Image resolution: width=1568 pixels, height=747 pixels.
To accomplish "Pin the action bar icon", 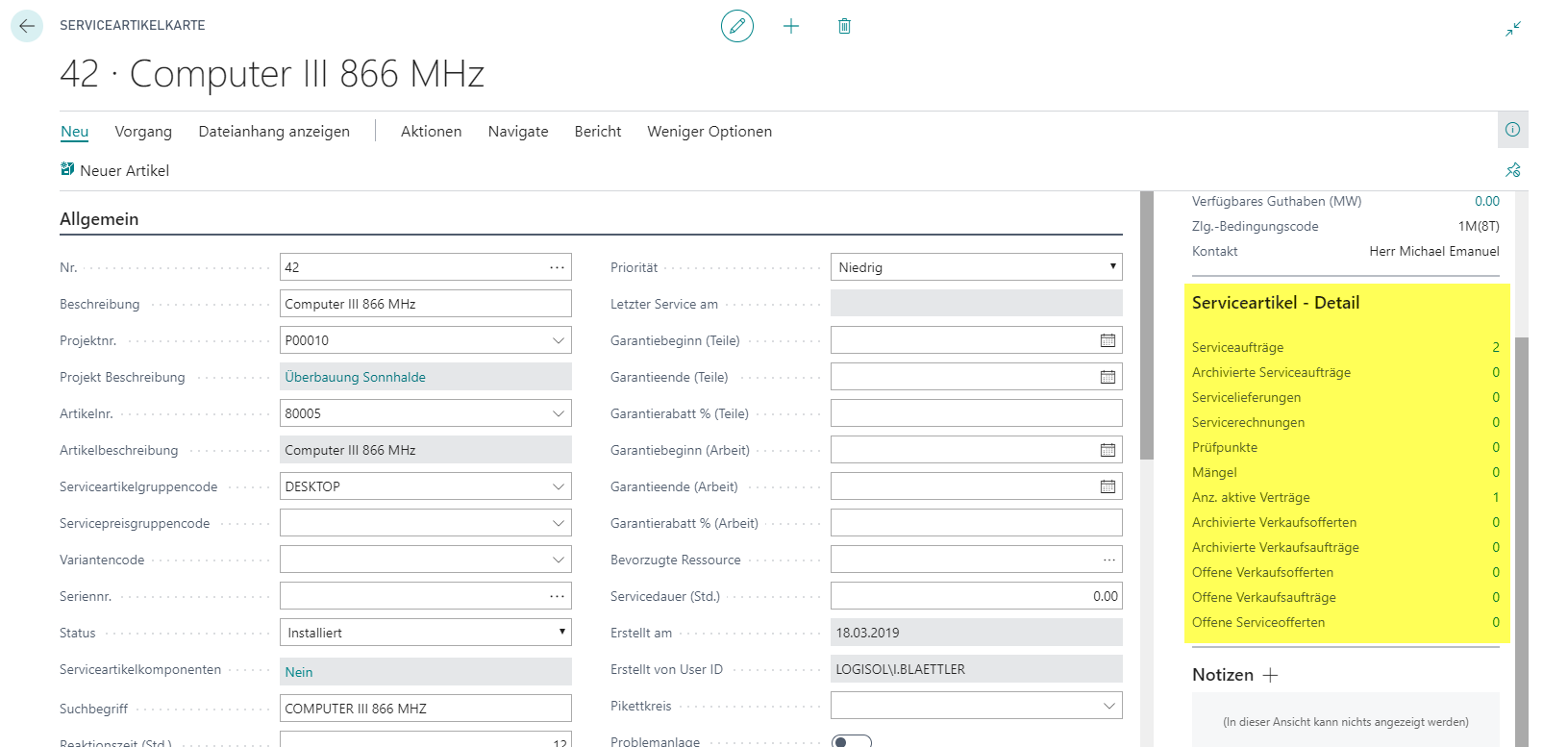I will (x=1513, y=170).
